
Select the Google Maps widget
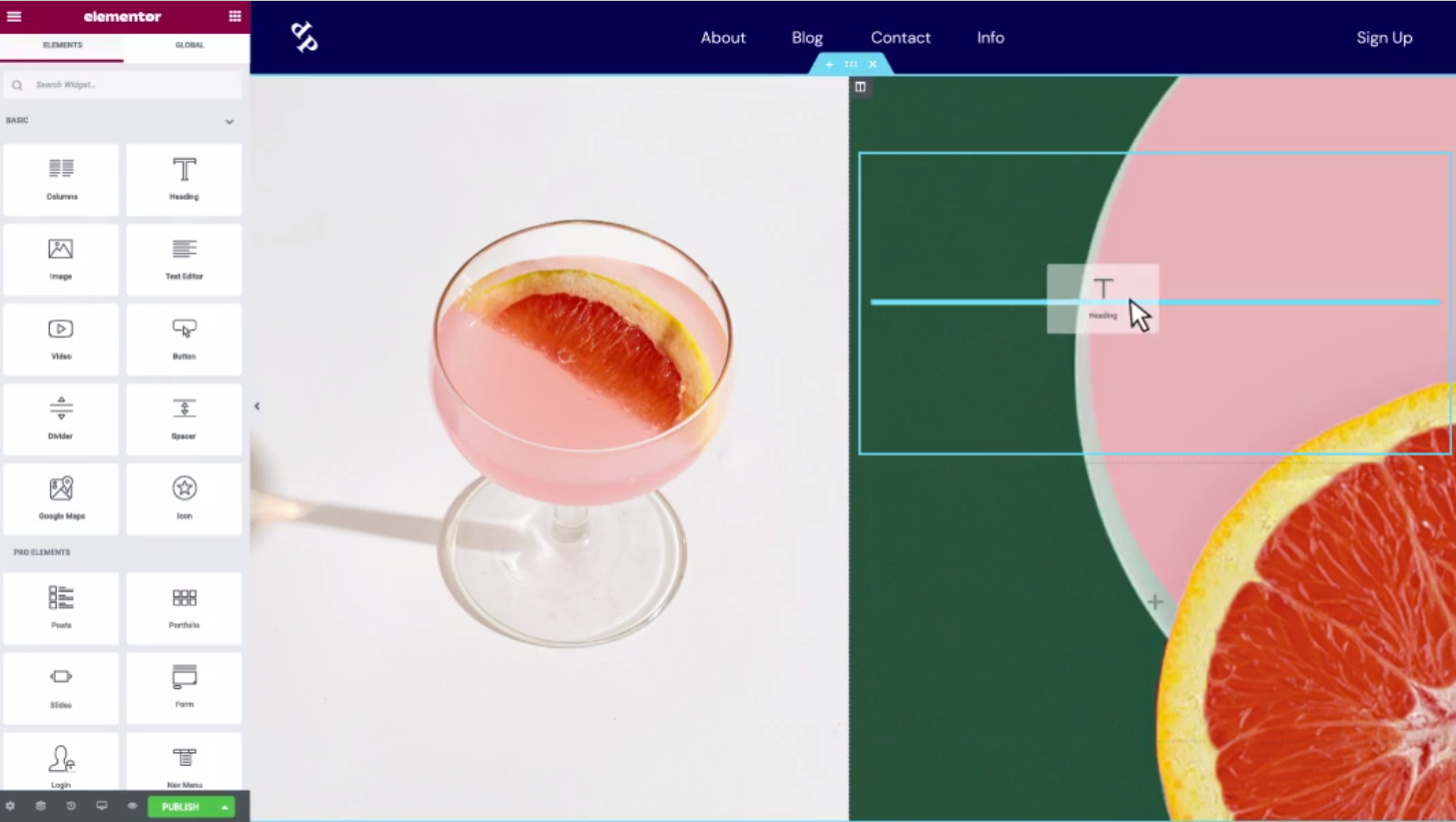(61, 499)
